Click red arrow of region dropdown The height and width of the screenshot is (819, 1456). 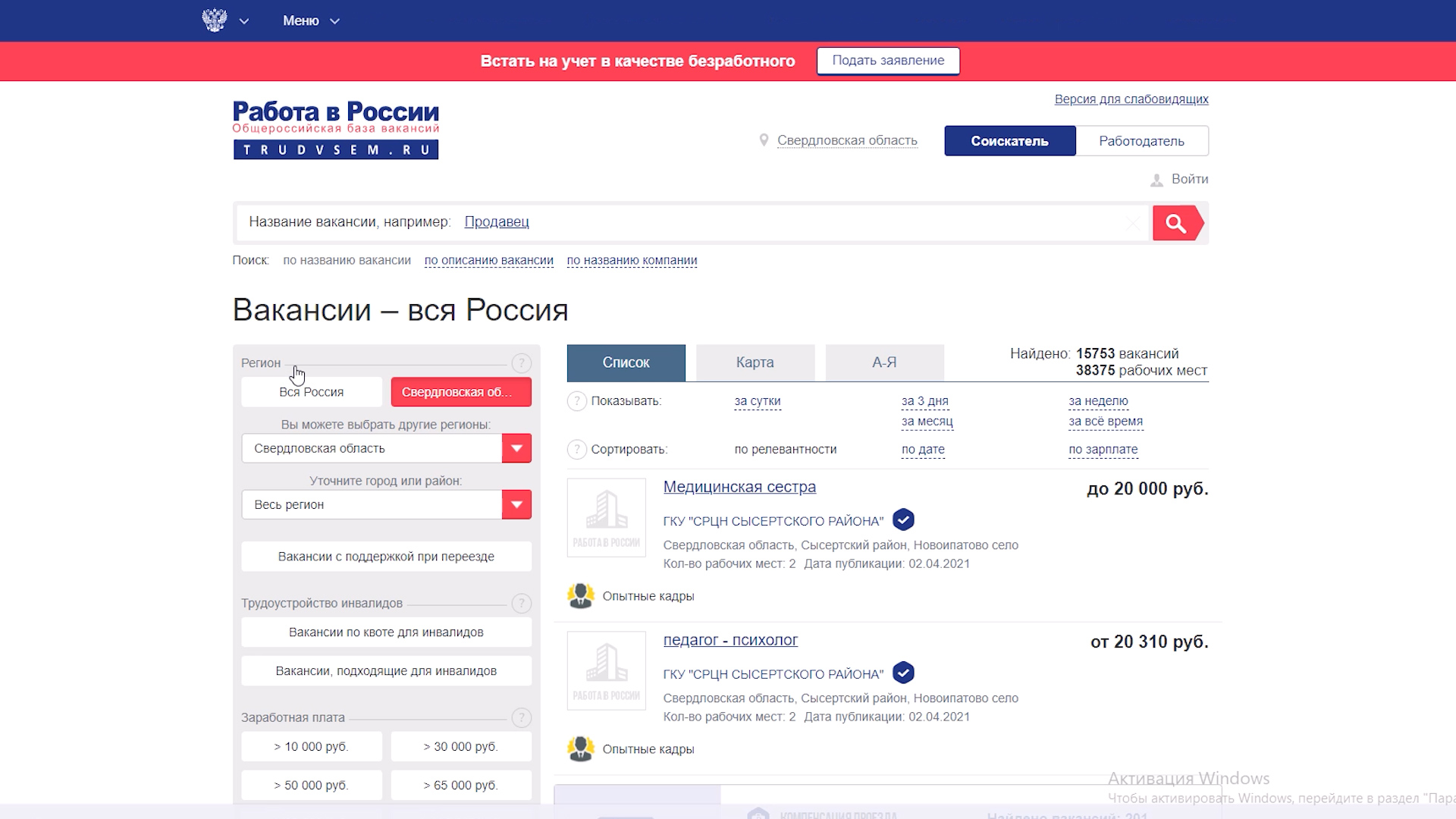click(516, 448)
